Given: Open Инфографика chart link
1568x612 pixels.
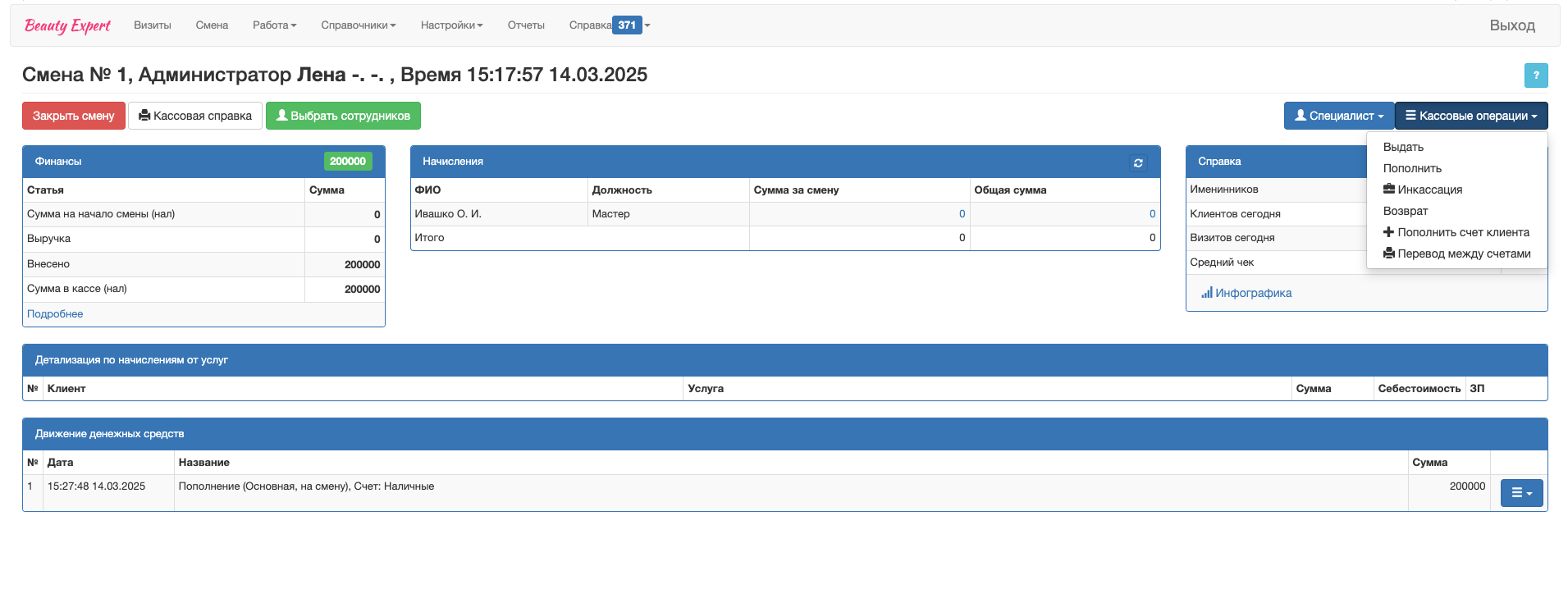Looking at the screenshot, I should coord(1246,293).
